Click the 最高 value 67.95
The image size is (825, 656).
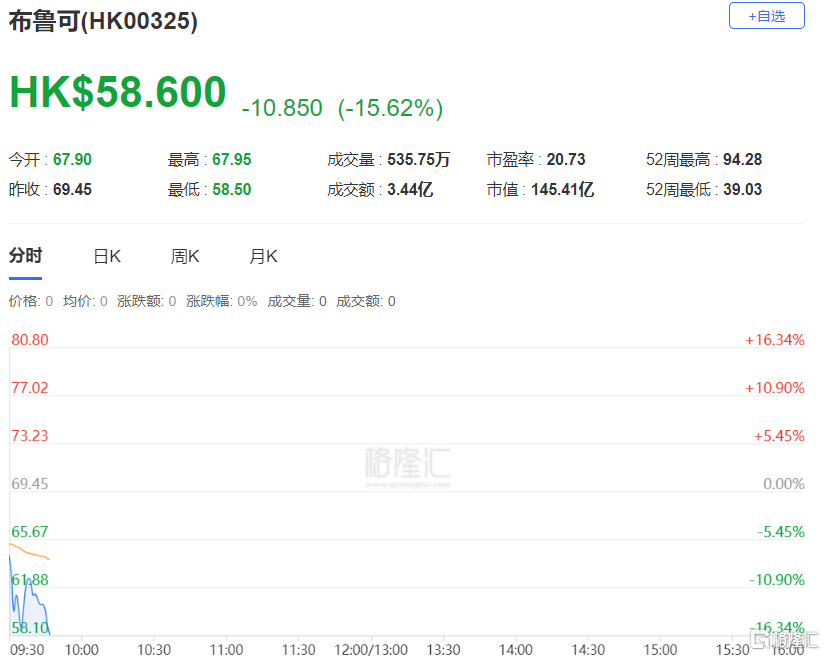(232, 159)
